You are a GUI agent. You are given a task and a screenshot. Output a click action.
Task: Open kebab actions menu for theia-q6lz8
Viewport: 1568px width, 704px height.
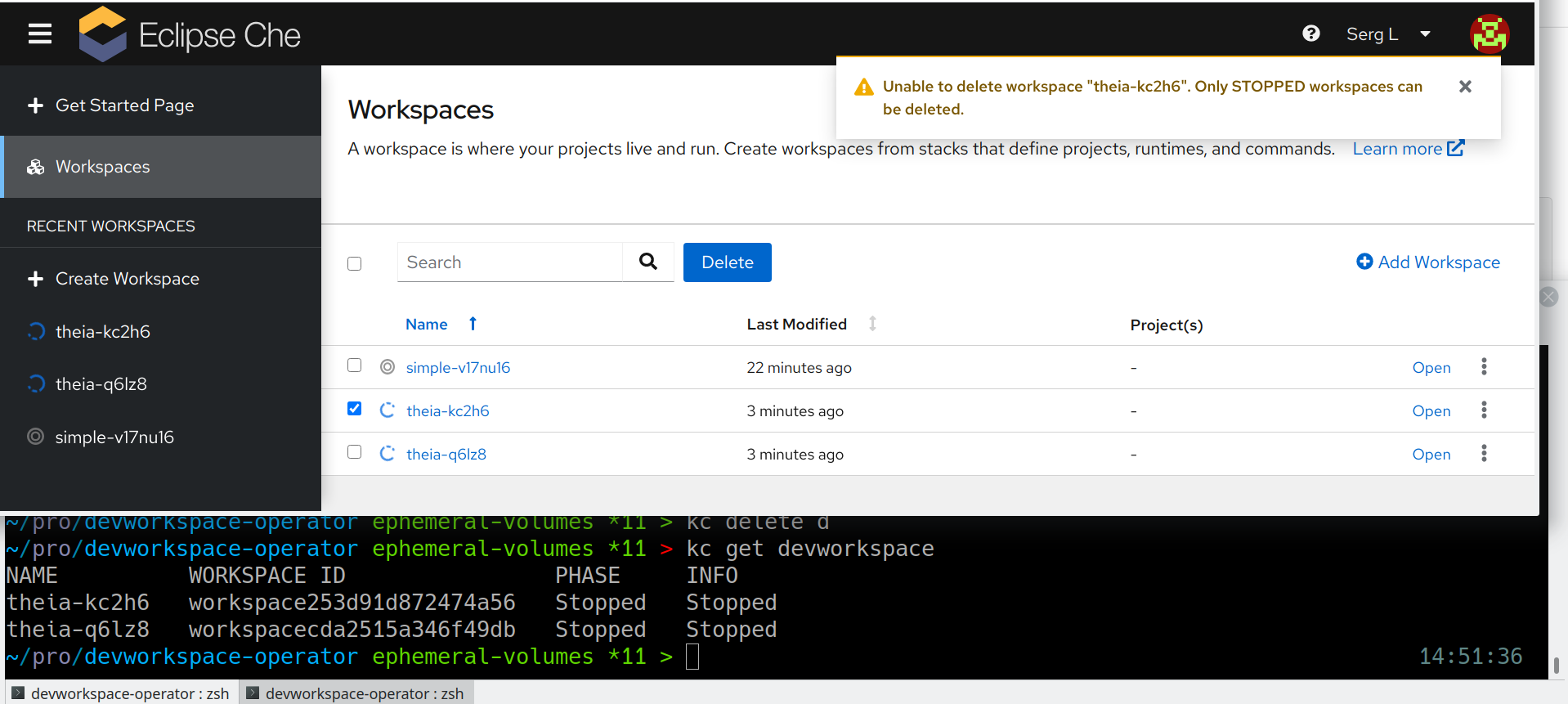[x=1484, y=453]
